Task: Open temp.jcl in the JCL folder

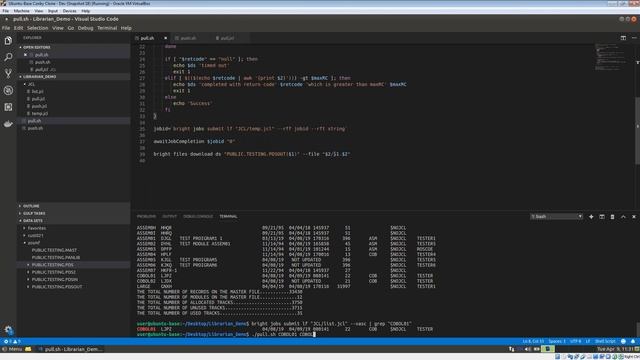Action: coord(40,113)
